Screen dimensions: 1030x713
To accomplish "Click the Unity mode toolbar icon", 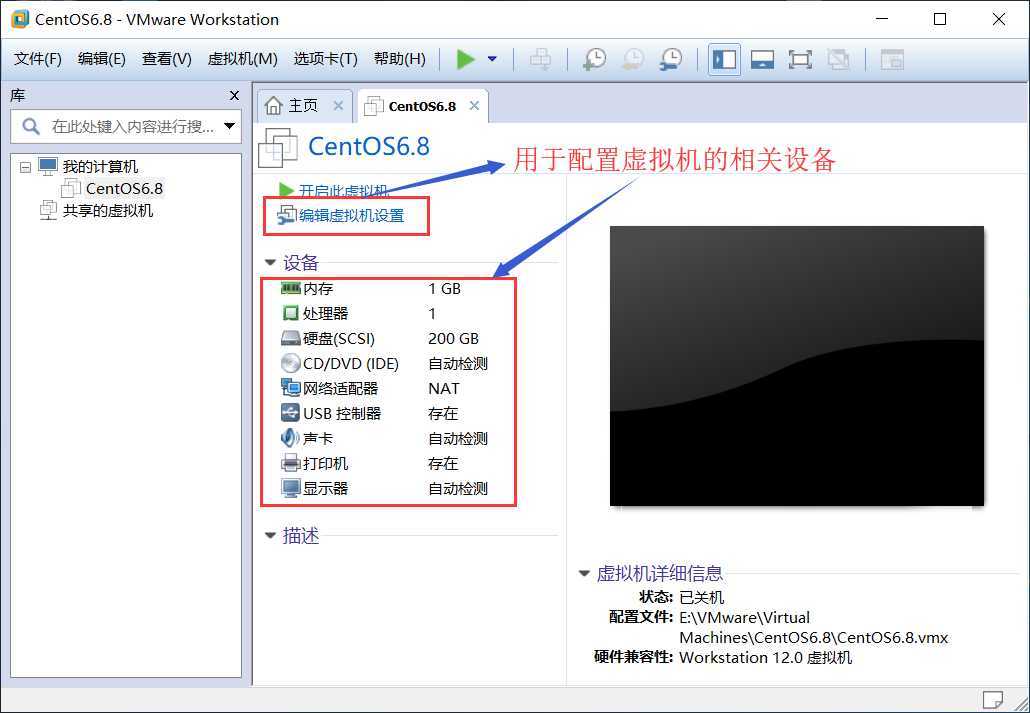I will coord(838,59).
